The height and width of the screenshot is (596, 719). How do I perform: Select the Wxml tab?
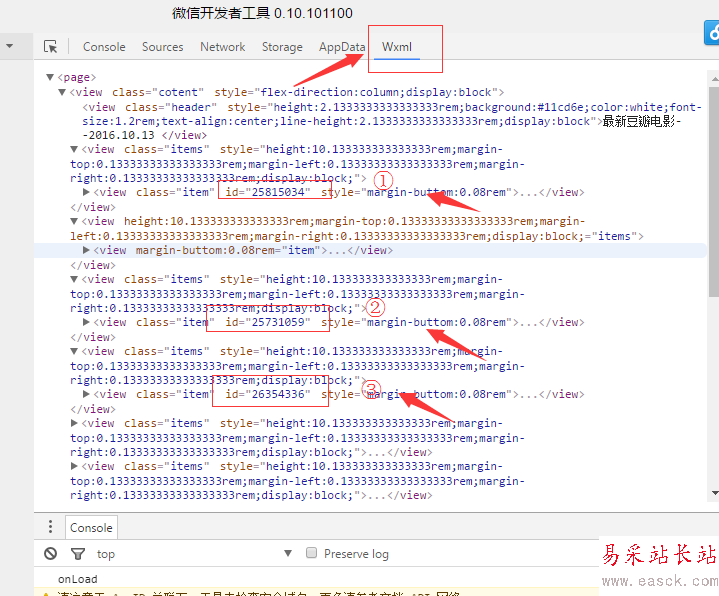[x=397, y=47]
